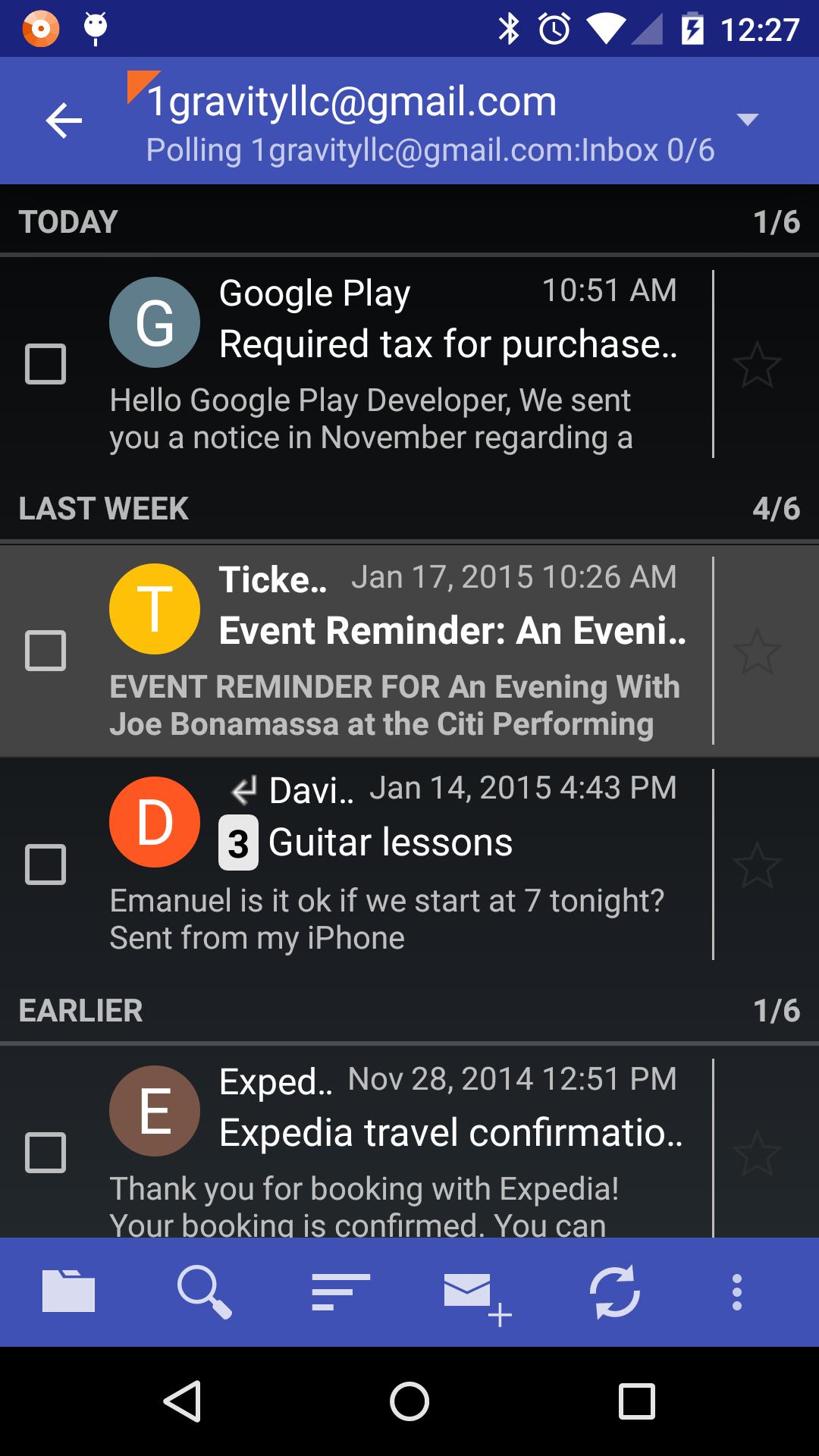The height and width of the screenshot is (1456, 819).
Task: Open the folders icon in bottom toolbar
Action: [x=68, y=1290]
